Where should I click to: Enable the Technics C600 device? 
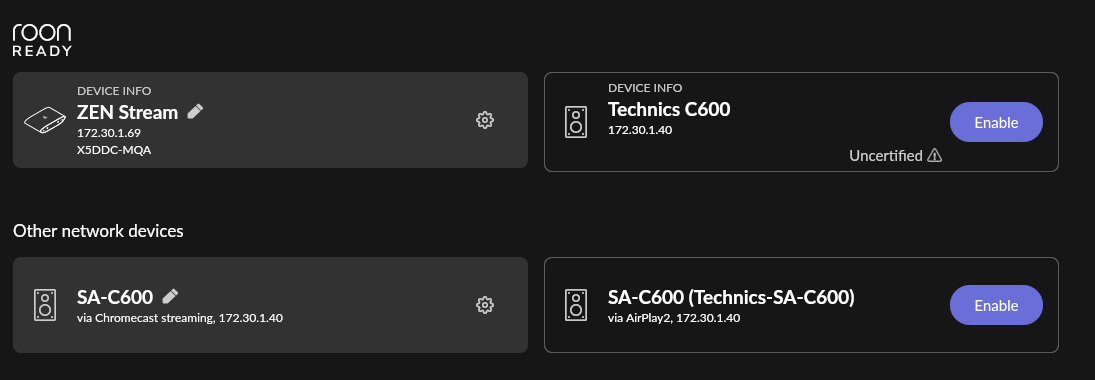coord(997,122)
